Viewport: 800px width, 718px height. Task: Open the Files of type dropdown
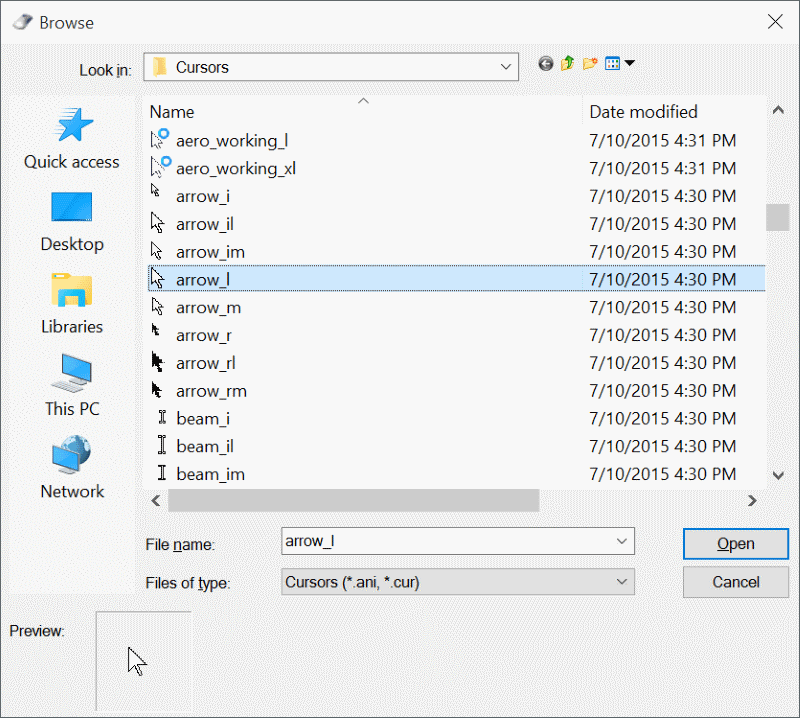pyautogui.click(x=622, y=581)
